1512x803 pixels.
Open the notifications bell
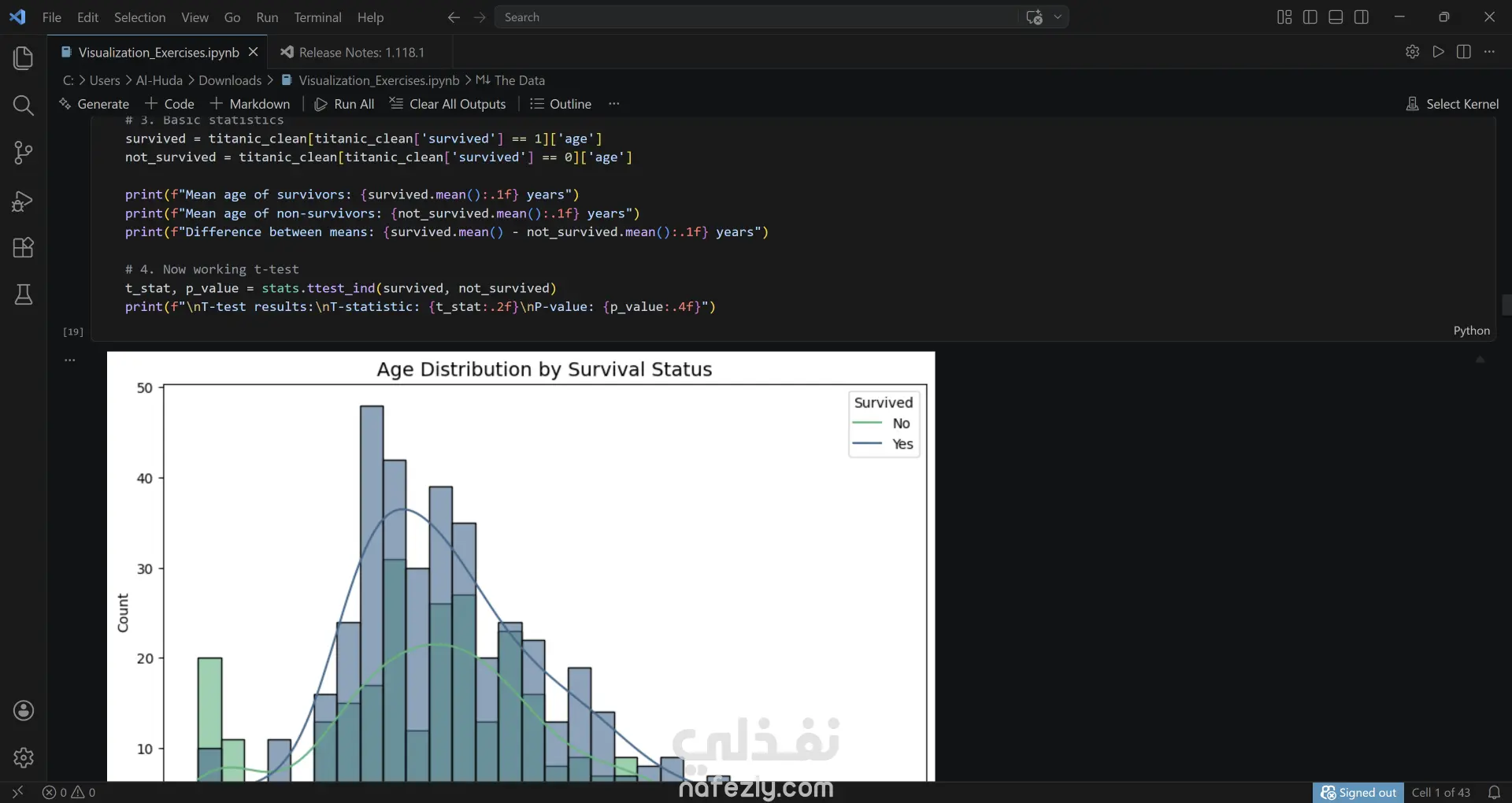(x=1494, y=792)
